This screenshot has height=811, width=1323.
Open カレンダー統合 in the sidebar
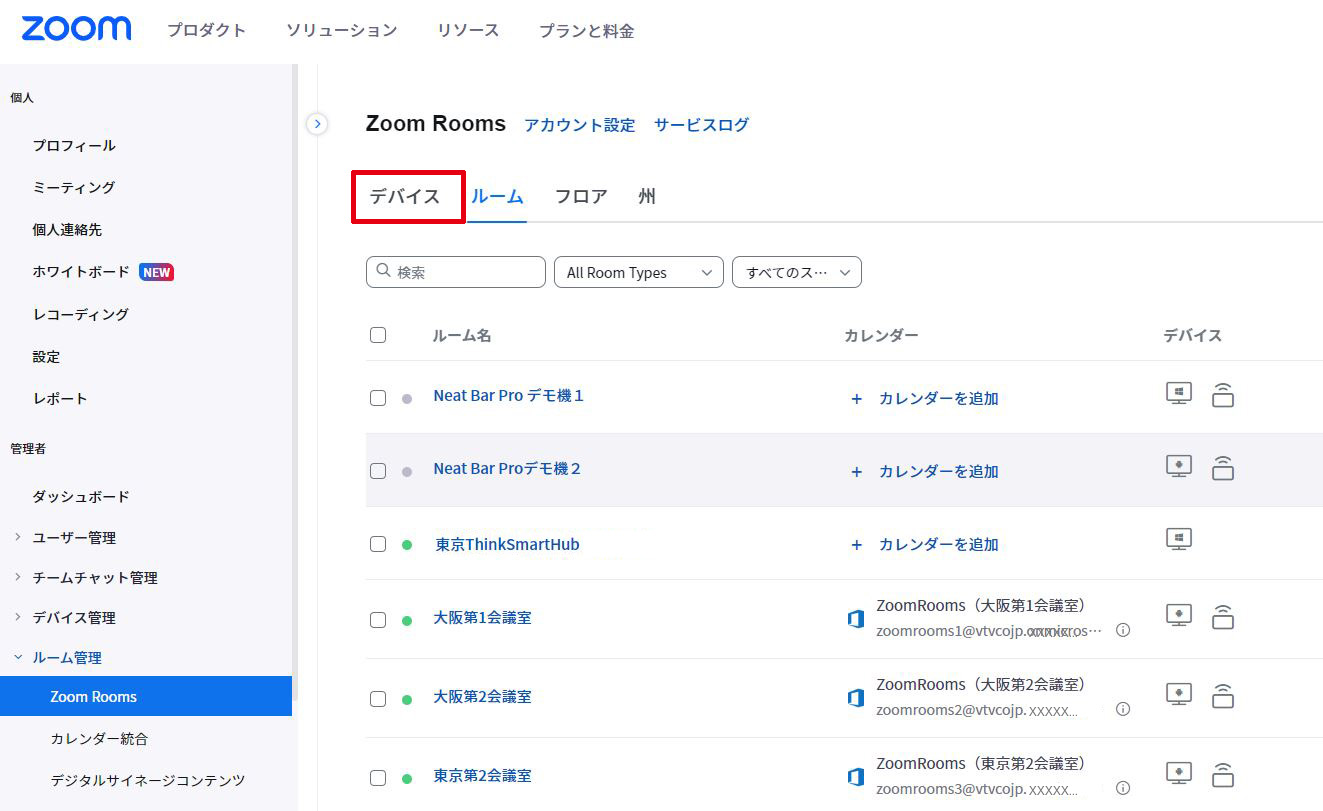click(99, 739)
